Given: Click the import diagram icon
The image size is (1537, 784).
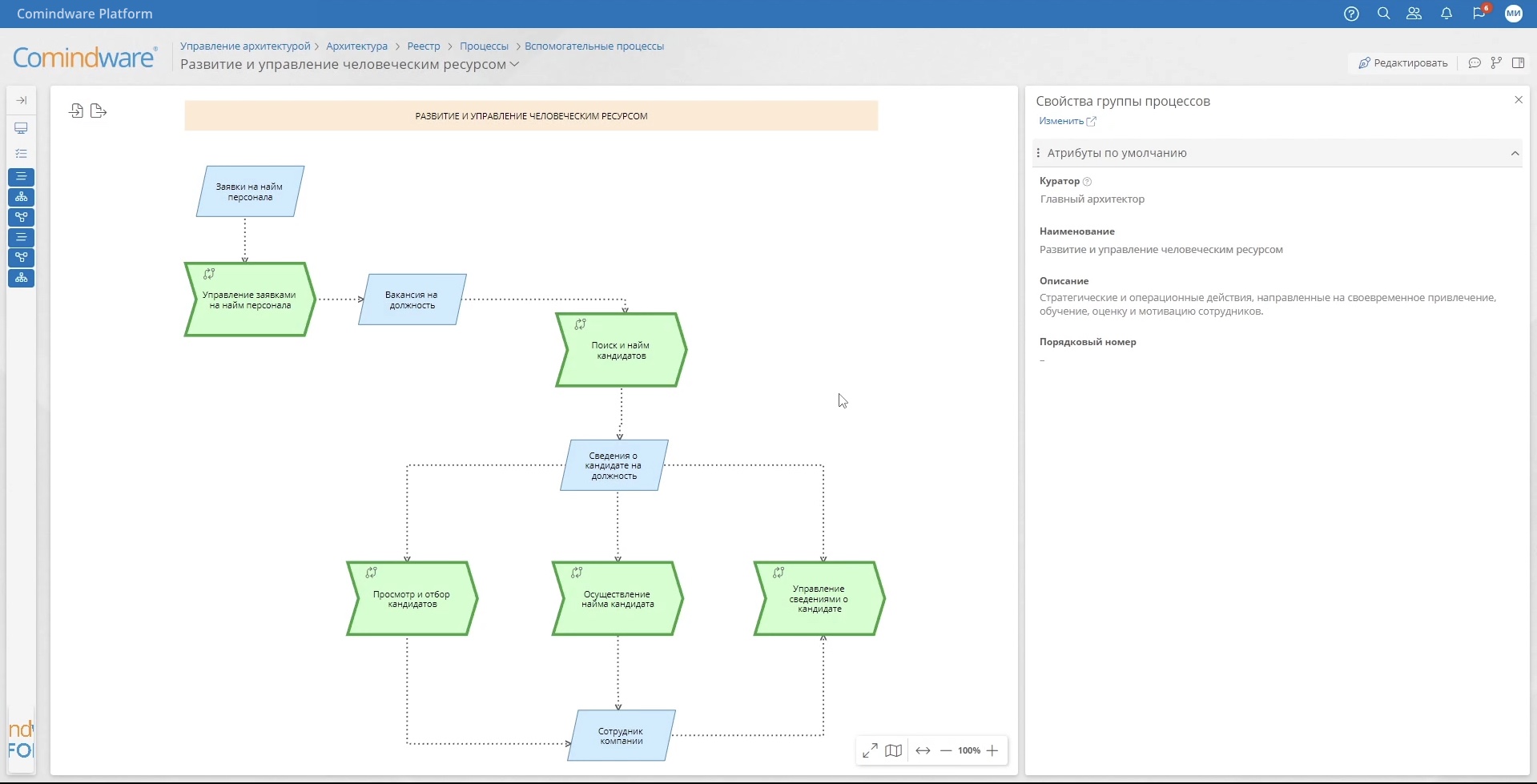Looking at the screenshot, I should click(x=76, y=111).
